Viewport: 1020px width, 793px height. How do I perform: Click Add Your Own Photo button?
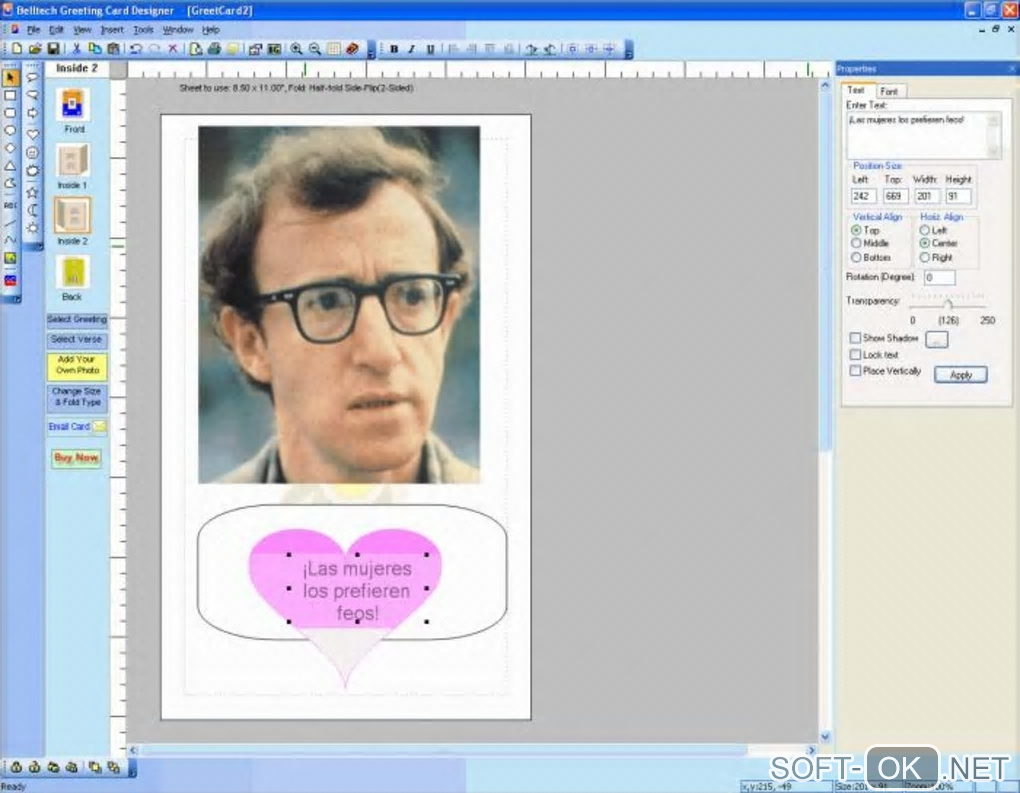click(77, 366)
